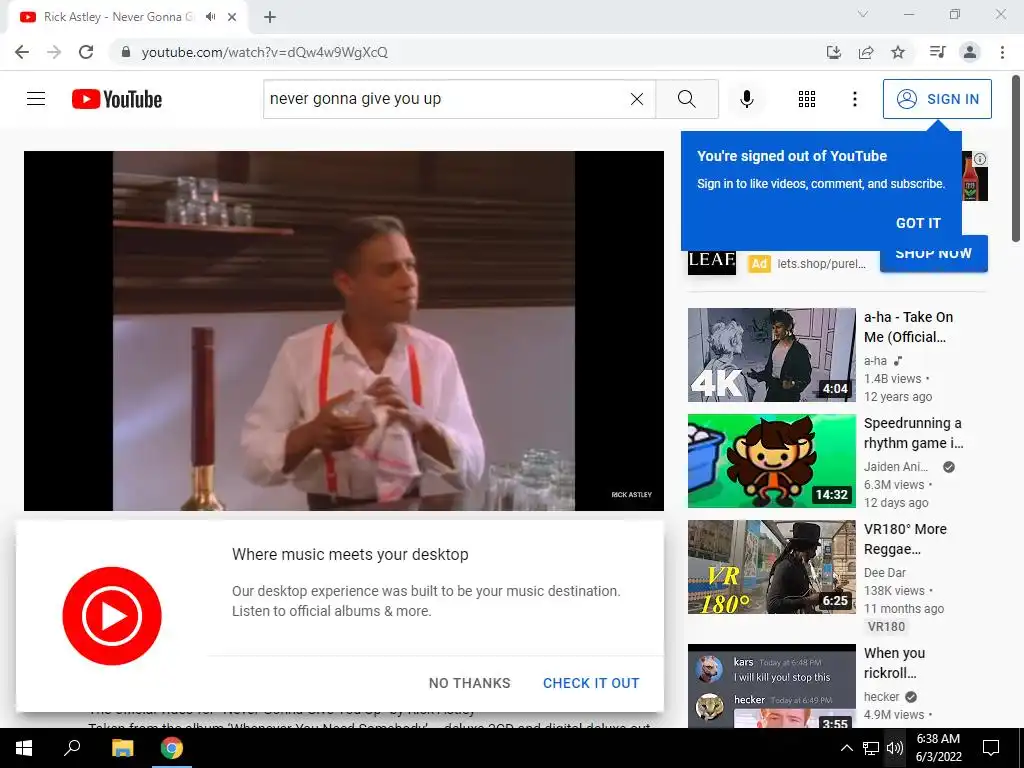The width and height of the screenshot is (1024, 768).
Task: Click the ad link lets.shop/purel
Action: click(x=821, y=264)
